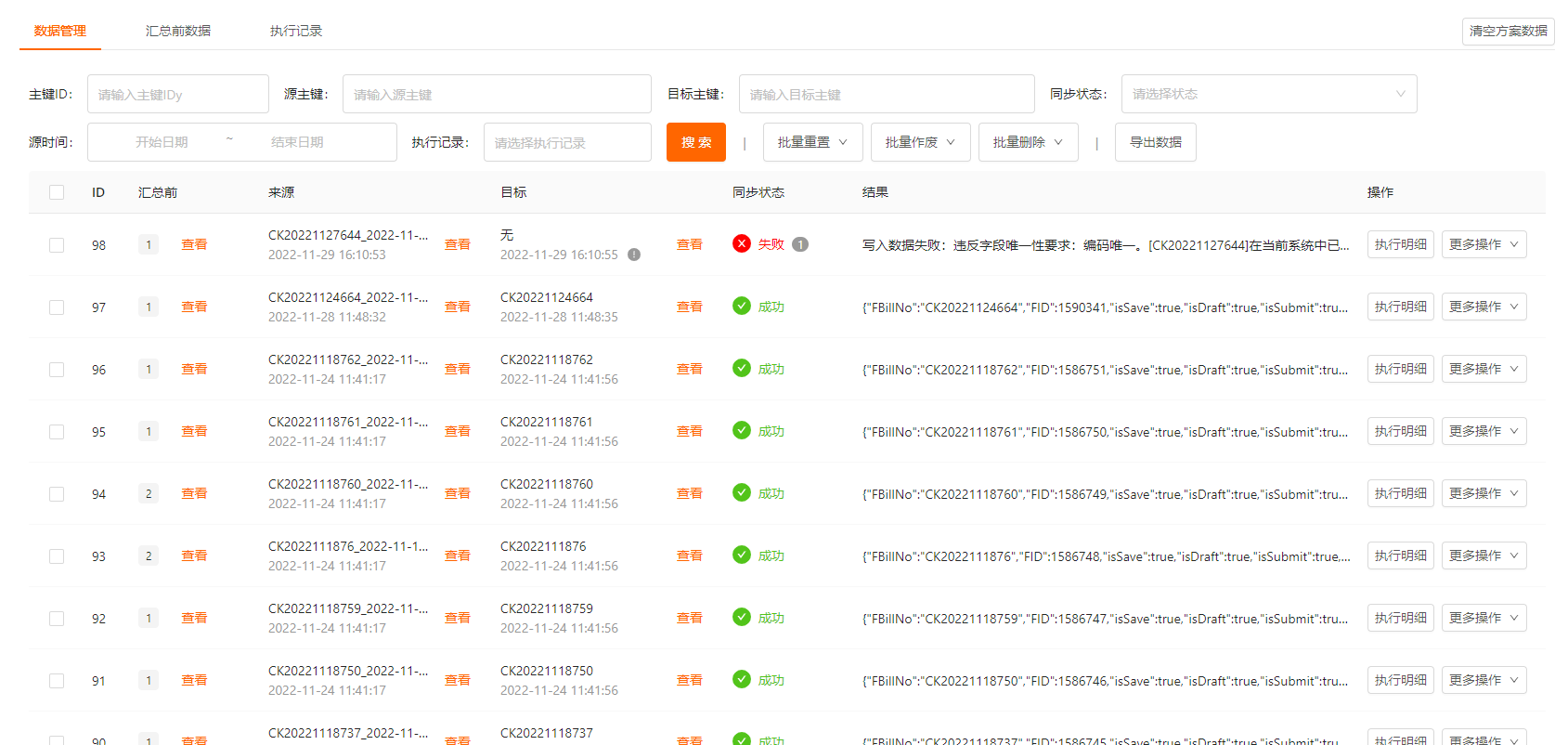This screenshot has width=1568, height=745.
Task: Click the orange 搜索 button
Action: 696,142
